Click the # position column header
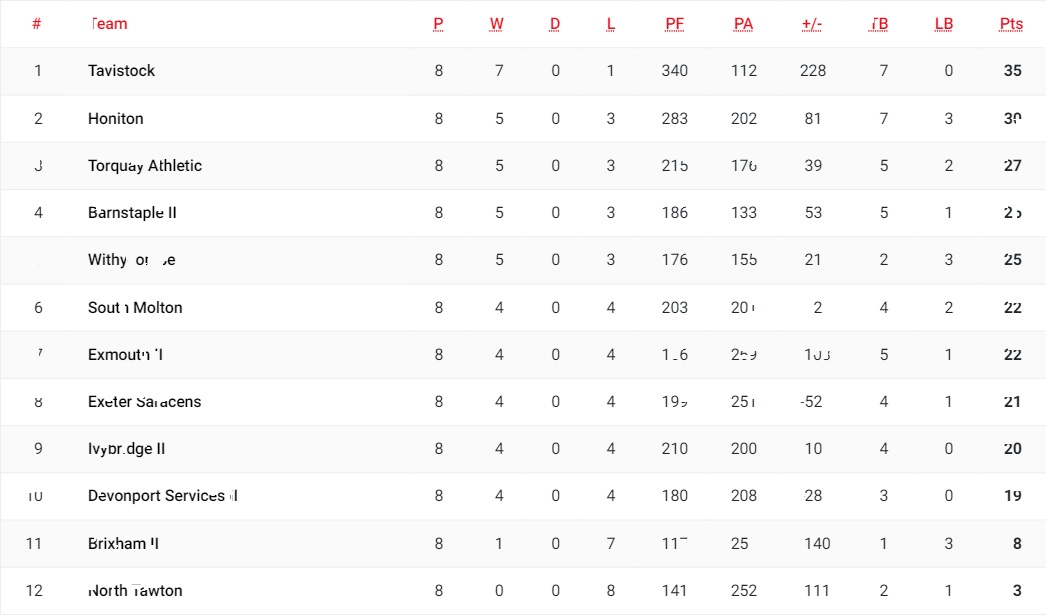The width and height of the screenshot is (1046, 615). click(37, 24)
